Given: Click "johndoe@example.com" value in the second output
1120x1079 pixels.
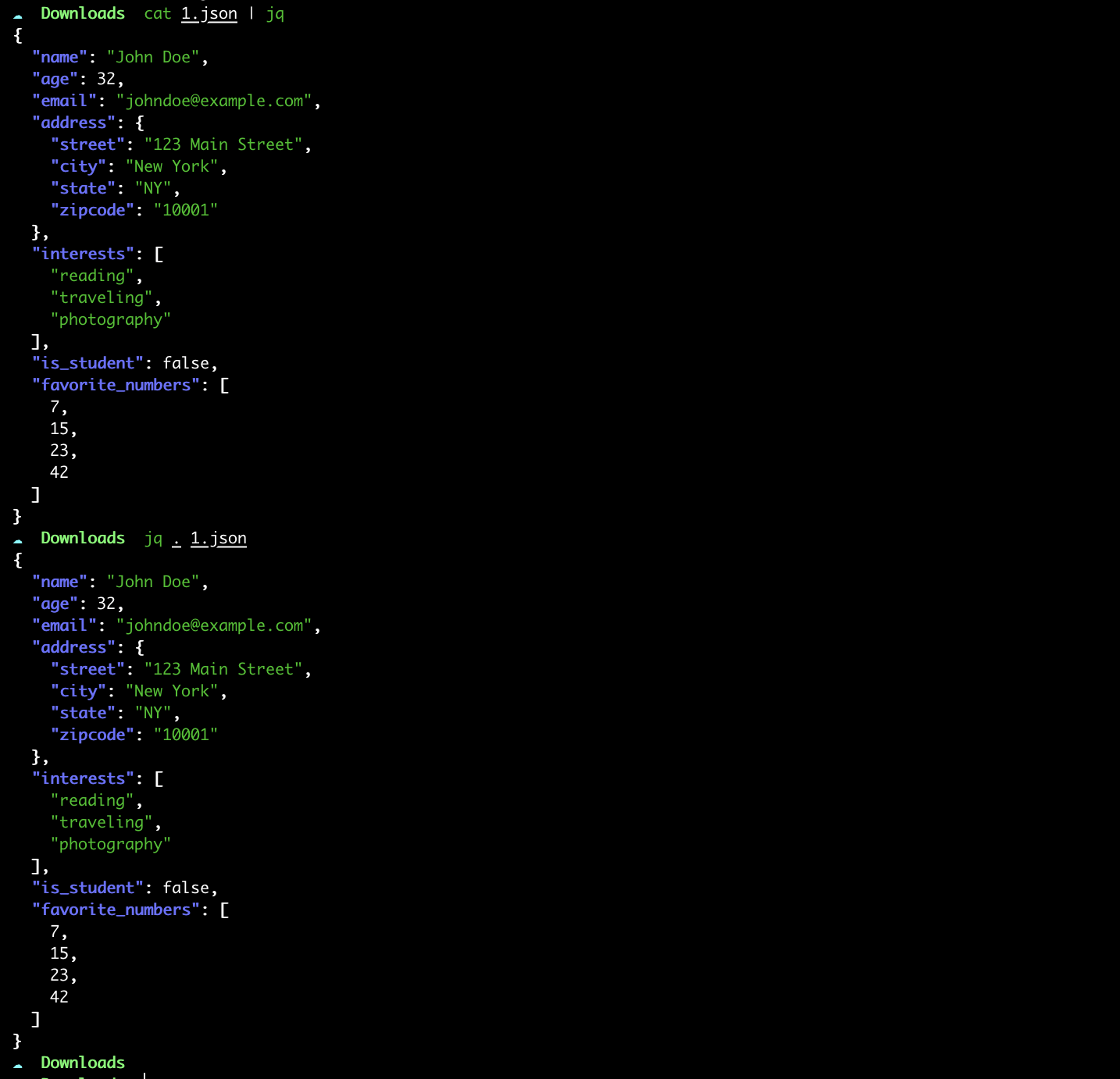Looking at the screenshot, I should point(214,625).
